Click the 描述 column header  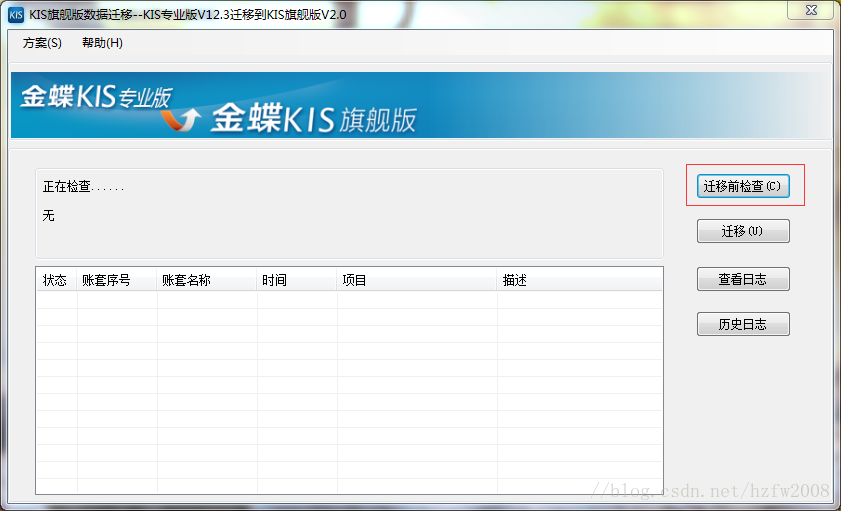pyautogui.click(x=580, y=280)
